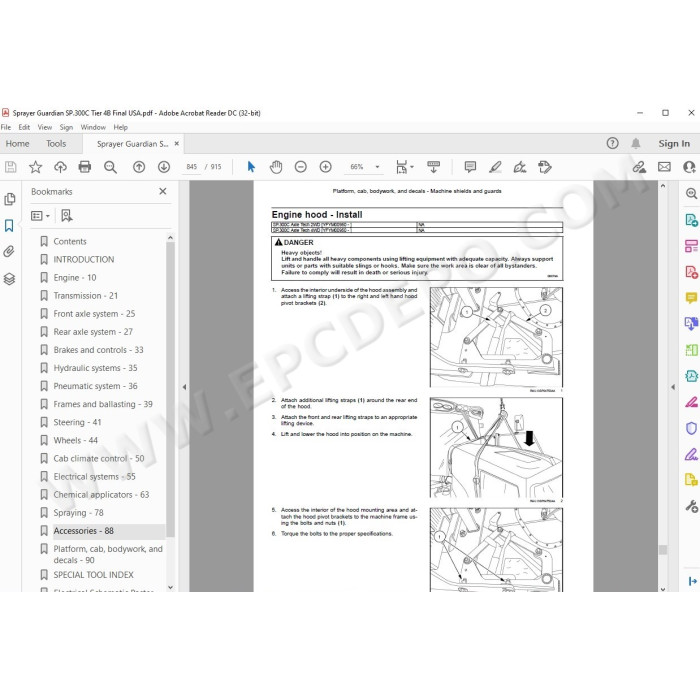Open the Contents bookmark
This screenshot has height=700, width=700.
(x=70, y=242)
